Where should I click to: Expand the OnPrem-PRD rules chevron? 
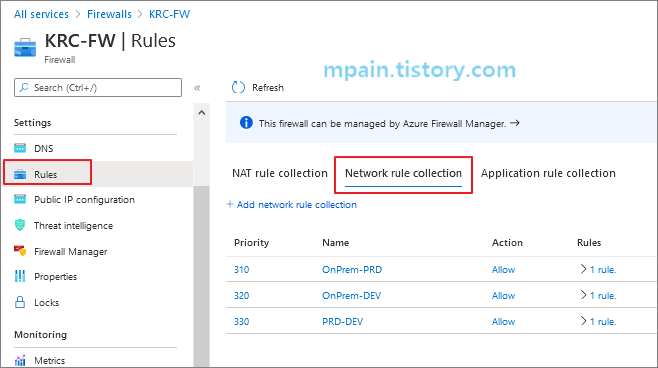point(583,269)
